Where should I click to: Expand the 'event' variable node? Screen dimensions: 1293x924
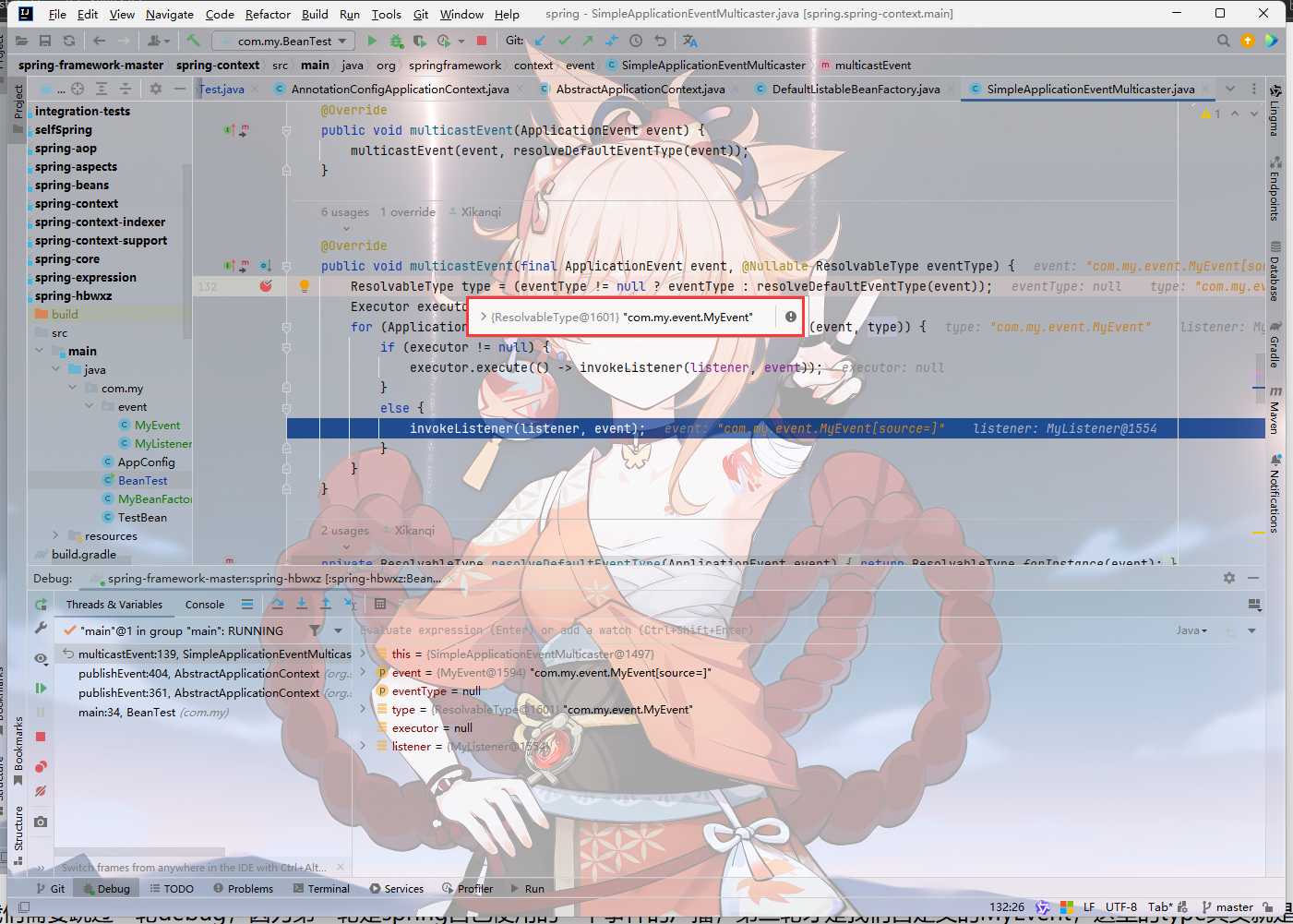point(363,672)
